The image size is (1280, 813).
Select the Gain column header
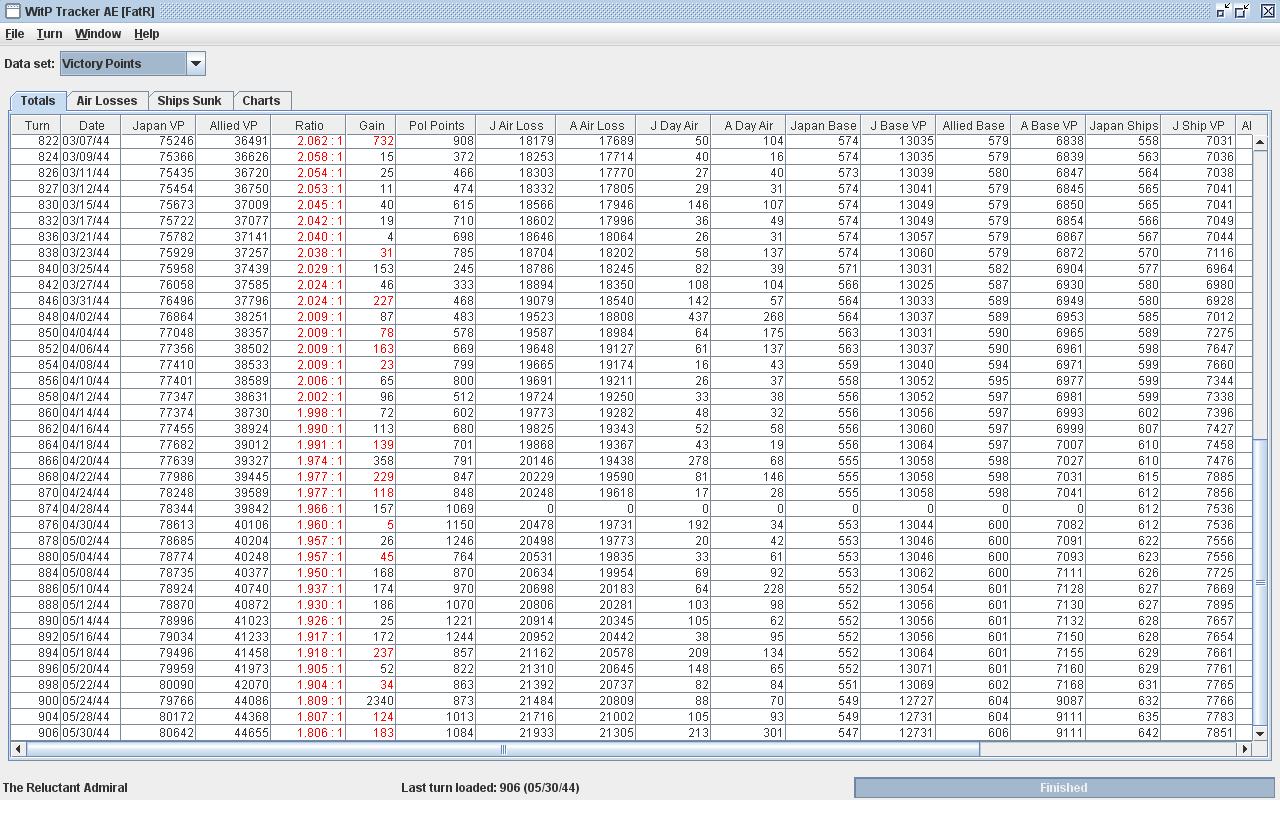click(371, 126)
